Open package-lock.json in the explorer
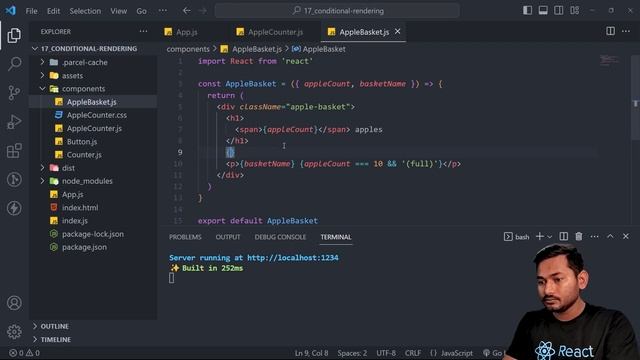The height and width of the screenshot is (360, 640). tap(93, 234)
